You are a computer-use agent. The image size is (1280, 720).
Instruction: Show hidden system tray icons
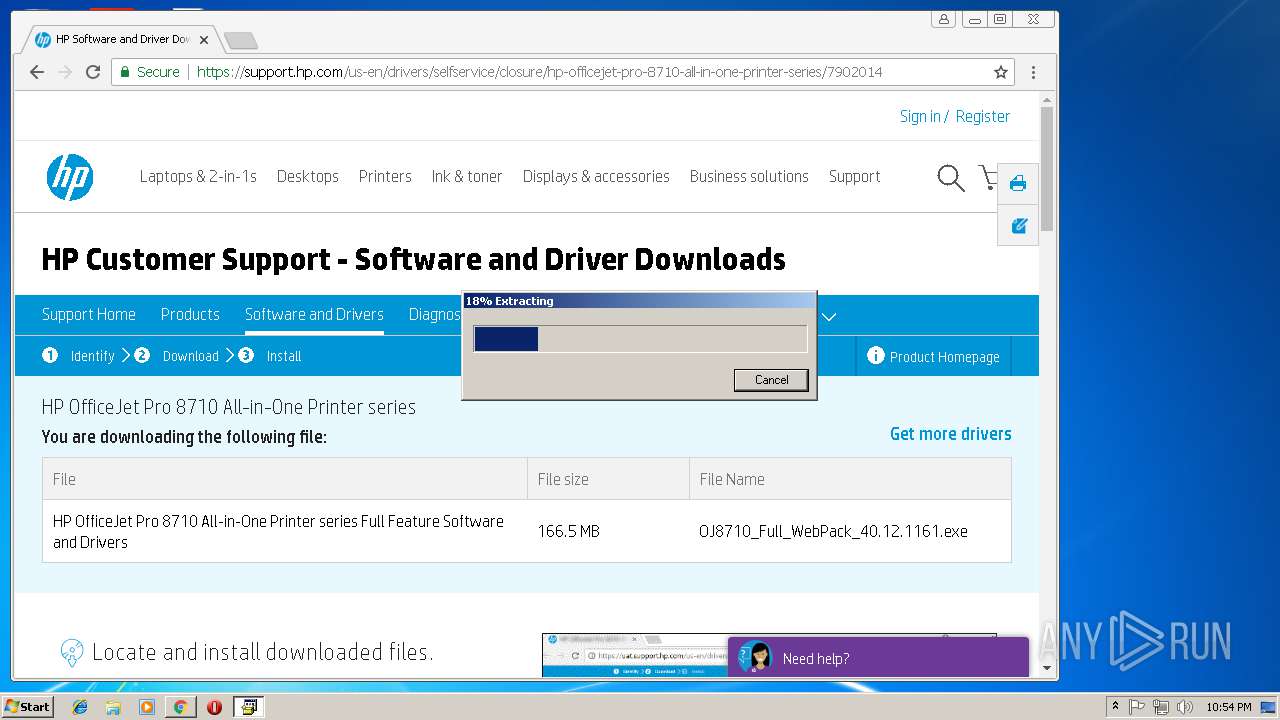1115,707
